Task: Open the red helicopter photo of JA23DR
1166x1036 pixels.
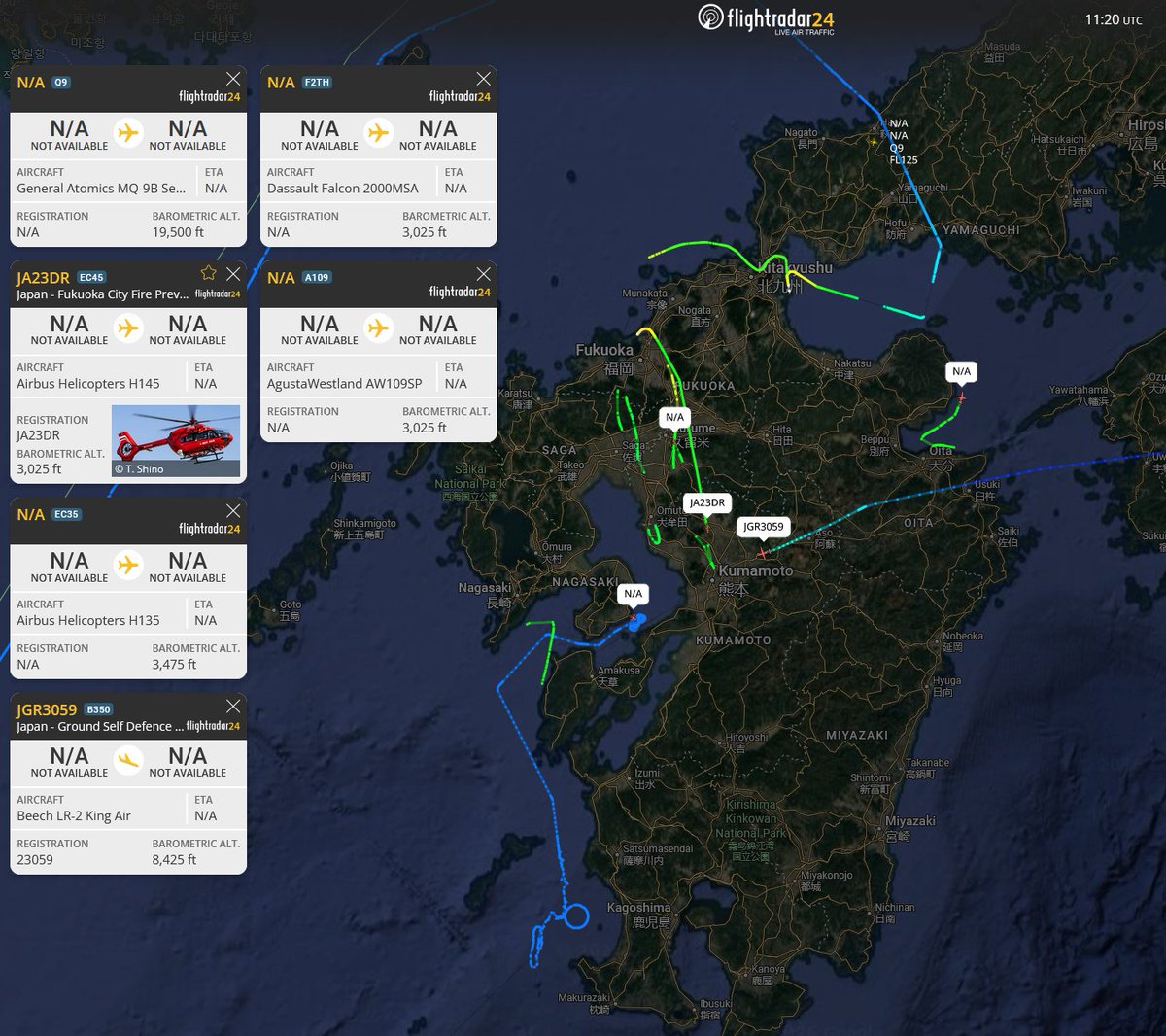Action: click(176, 440)
